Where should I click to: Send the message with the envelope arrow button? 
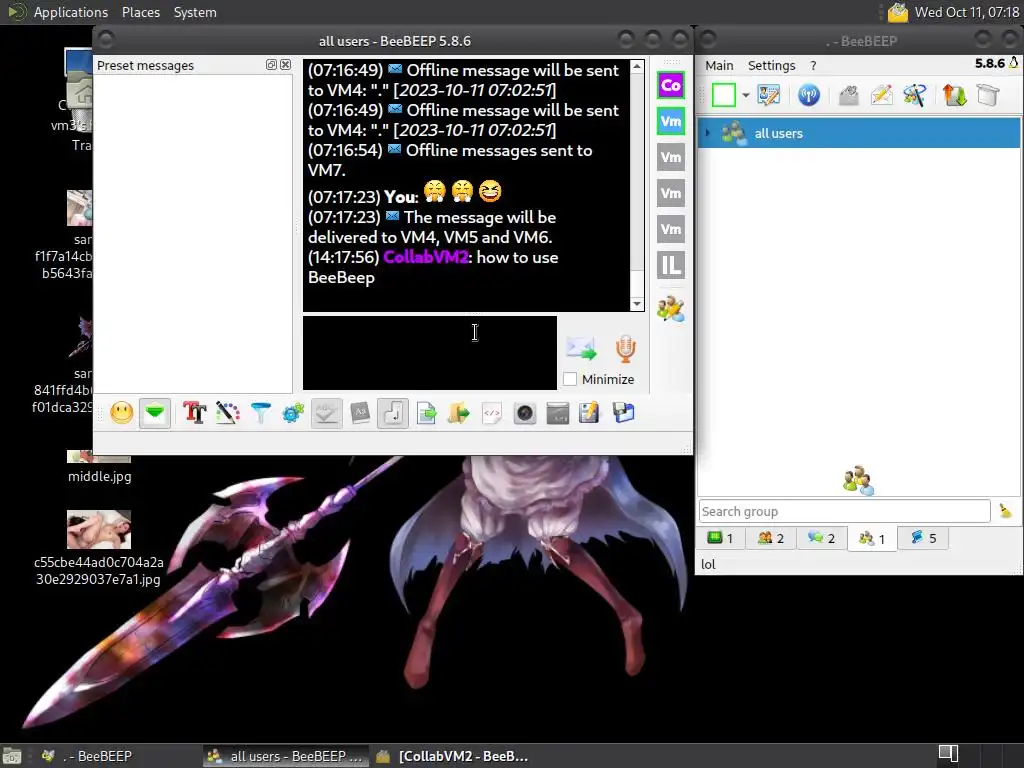(x=581, y=349)
